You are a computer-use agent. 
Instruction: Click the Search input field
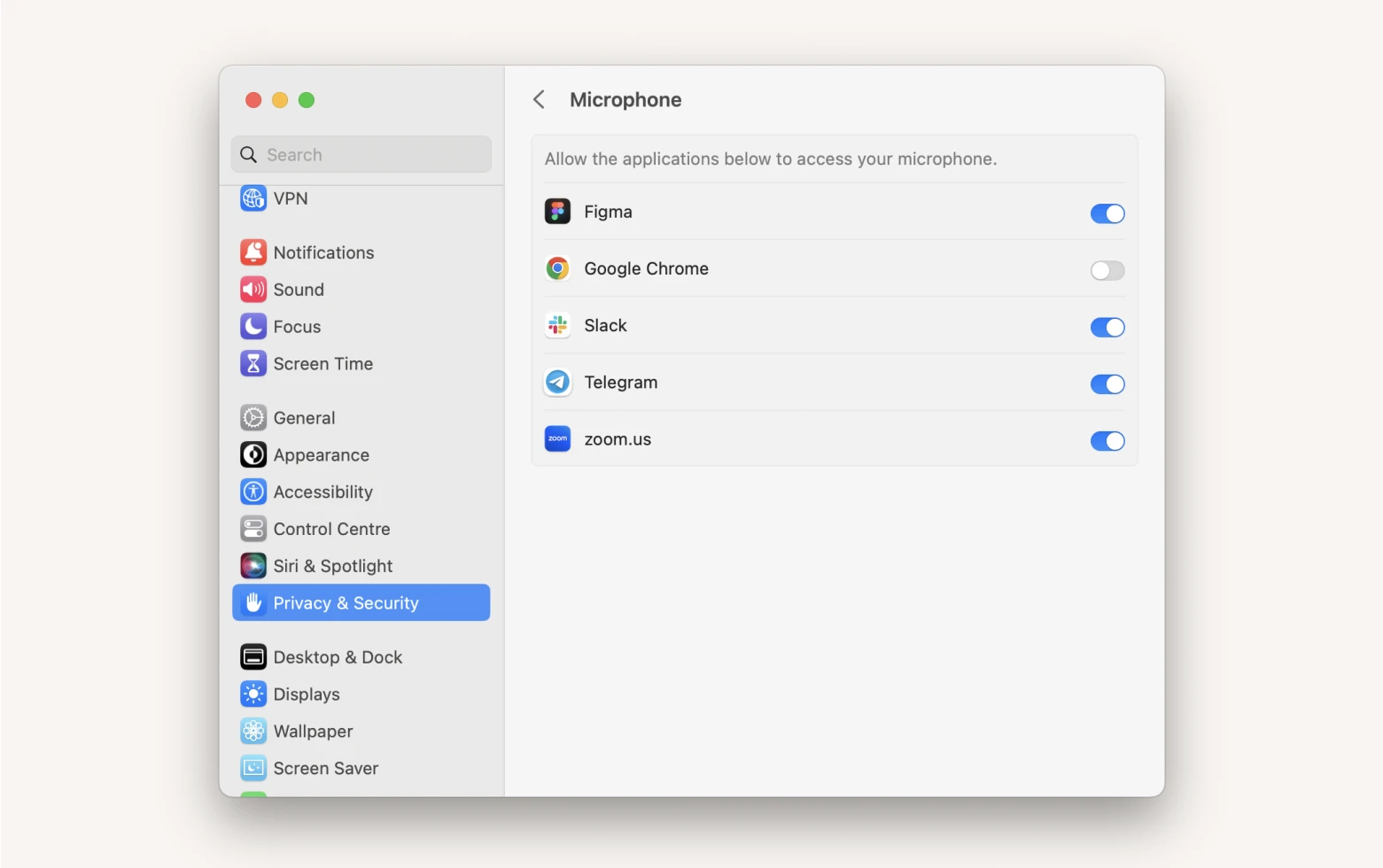coord(361,154)
